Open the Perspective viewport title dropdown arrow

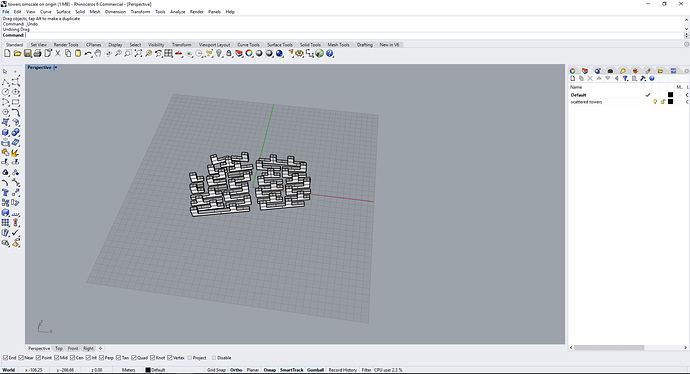coord(55,67)
